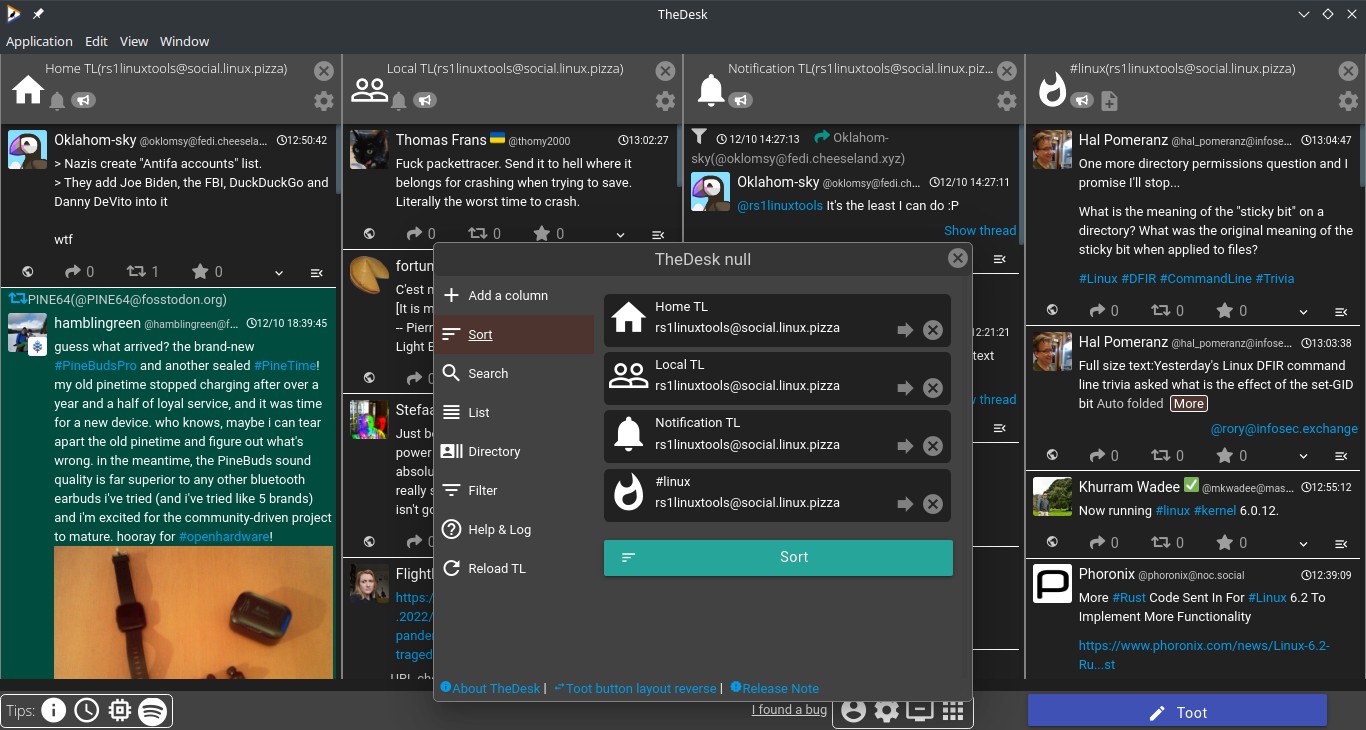Open the Release Note link
1366x730 pixels.
[775, 688]
